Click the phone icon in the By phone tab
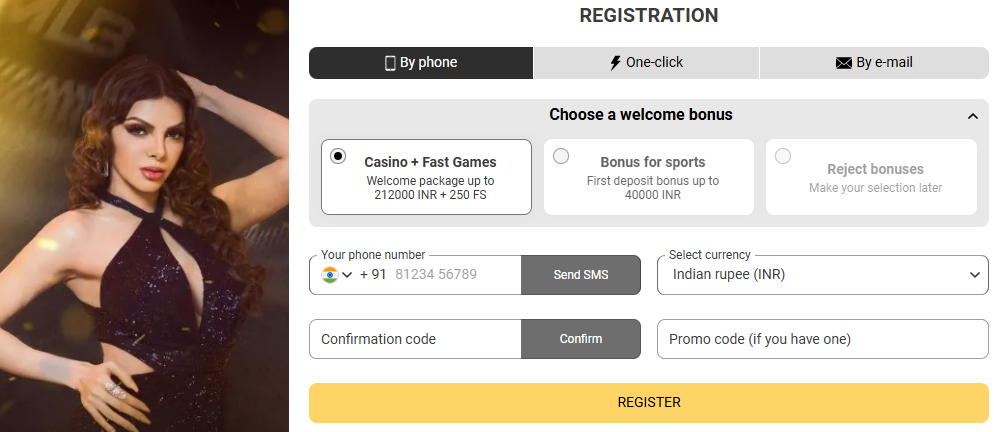 tap(390, 63)
